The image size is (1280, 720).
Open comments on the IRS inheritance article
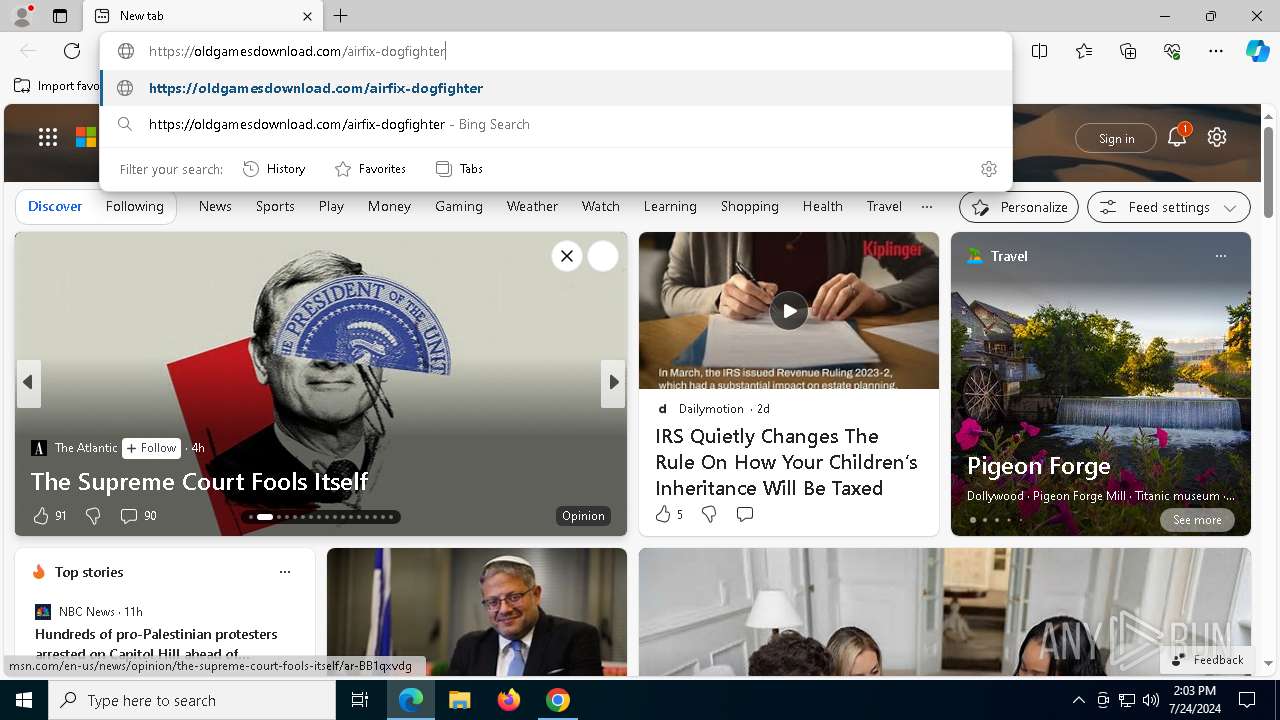(x=745, y=514)
